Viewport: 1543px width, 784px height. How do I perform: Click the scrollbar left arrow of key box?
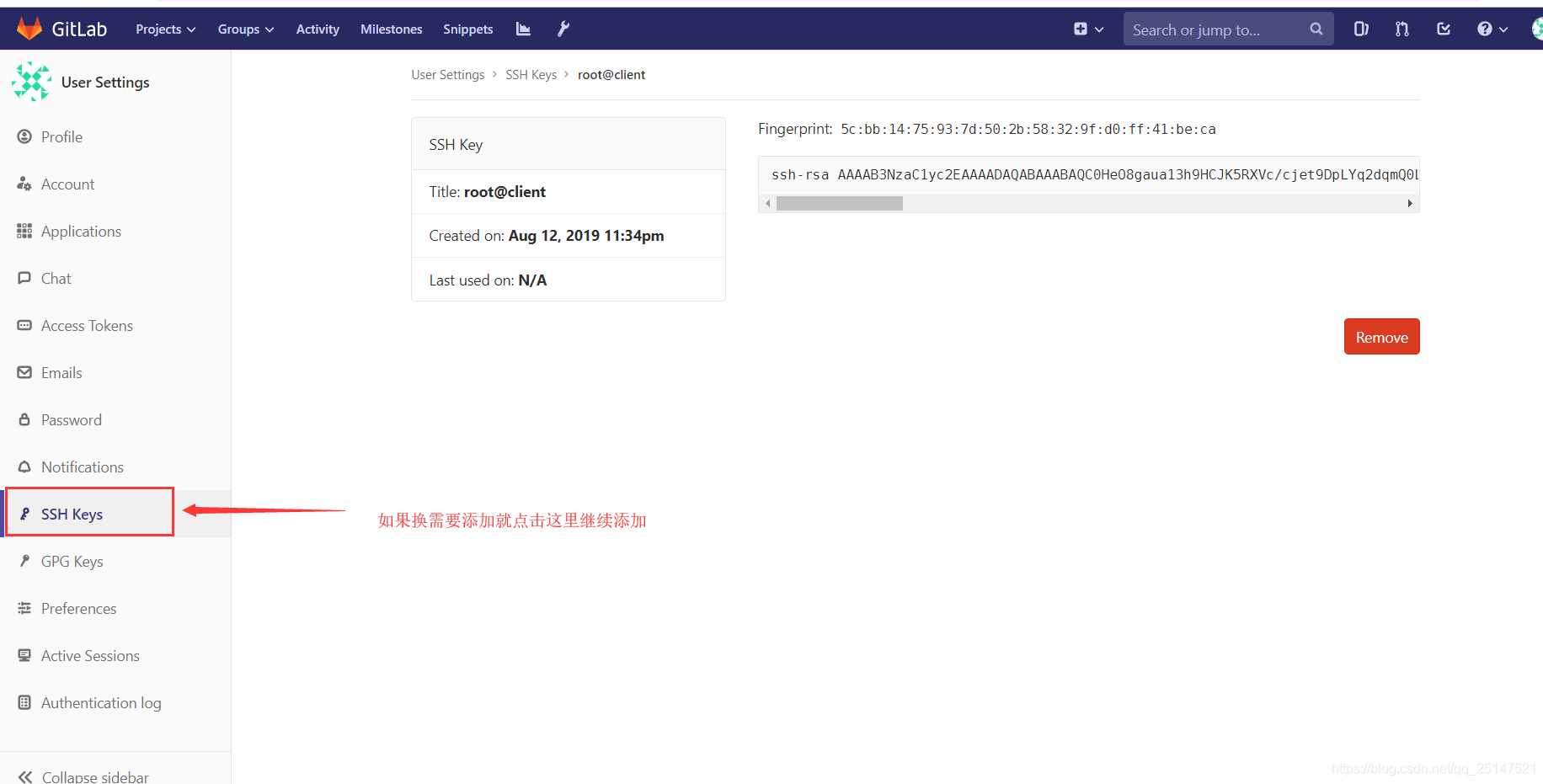click(767, 203)
